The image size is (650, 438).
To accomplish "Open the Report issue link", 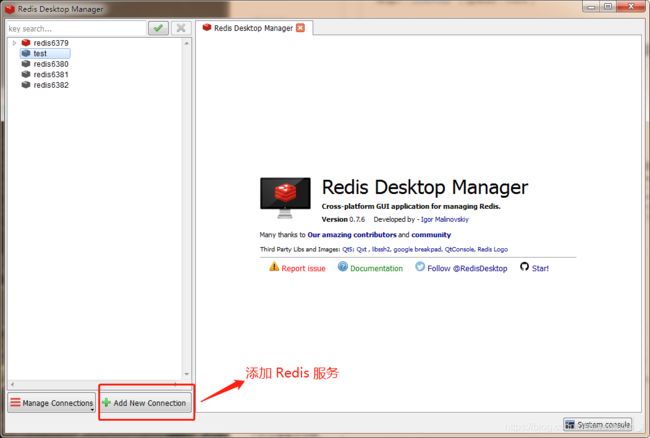I will [303, 269].
